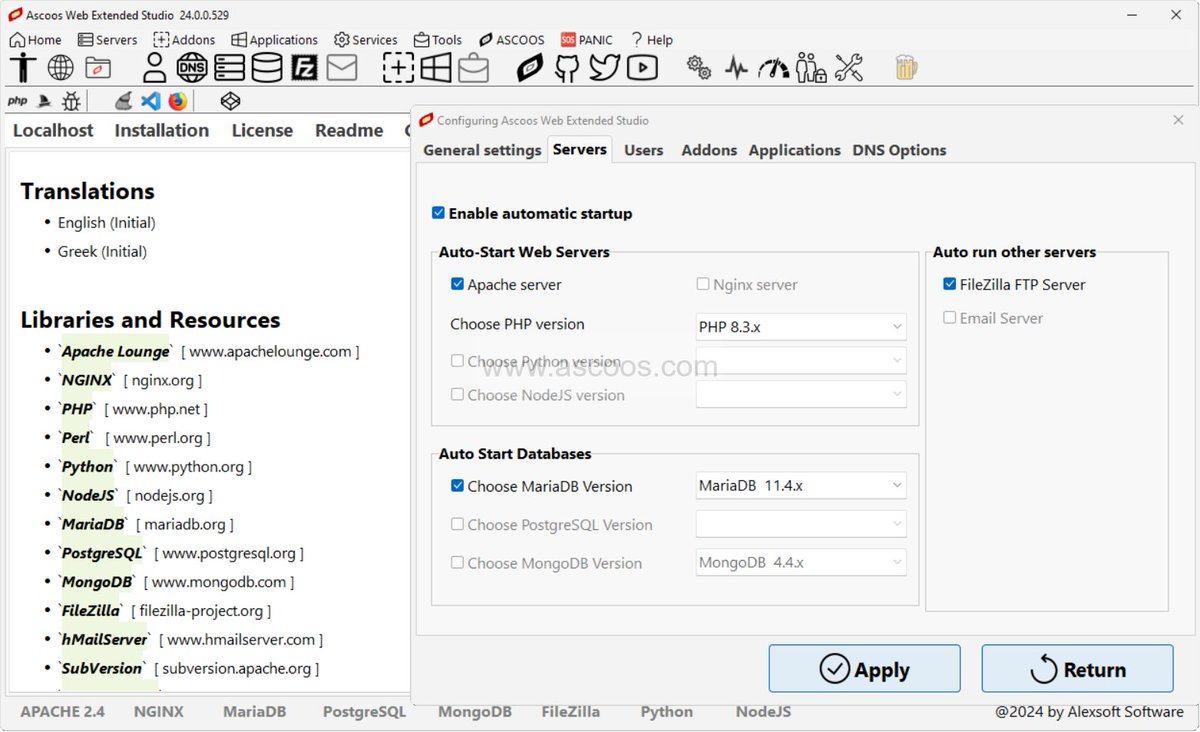Open the PostgreSQL version dropdown
Image resolution: width=1200 pixels, height=732 pixels.
[x=801, y=524]
